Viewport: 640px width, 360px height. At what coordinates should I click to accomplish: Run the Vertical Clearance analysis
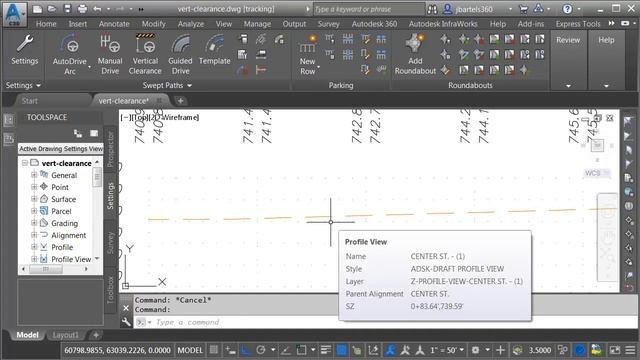(x=145, y=54)
